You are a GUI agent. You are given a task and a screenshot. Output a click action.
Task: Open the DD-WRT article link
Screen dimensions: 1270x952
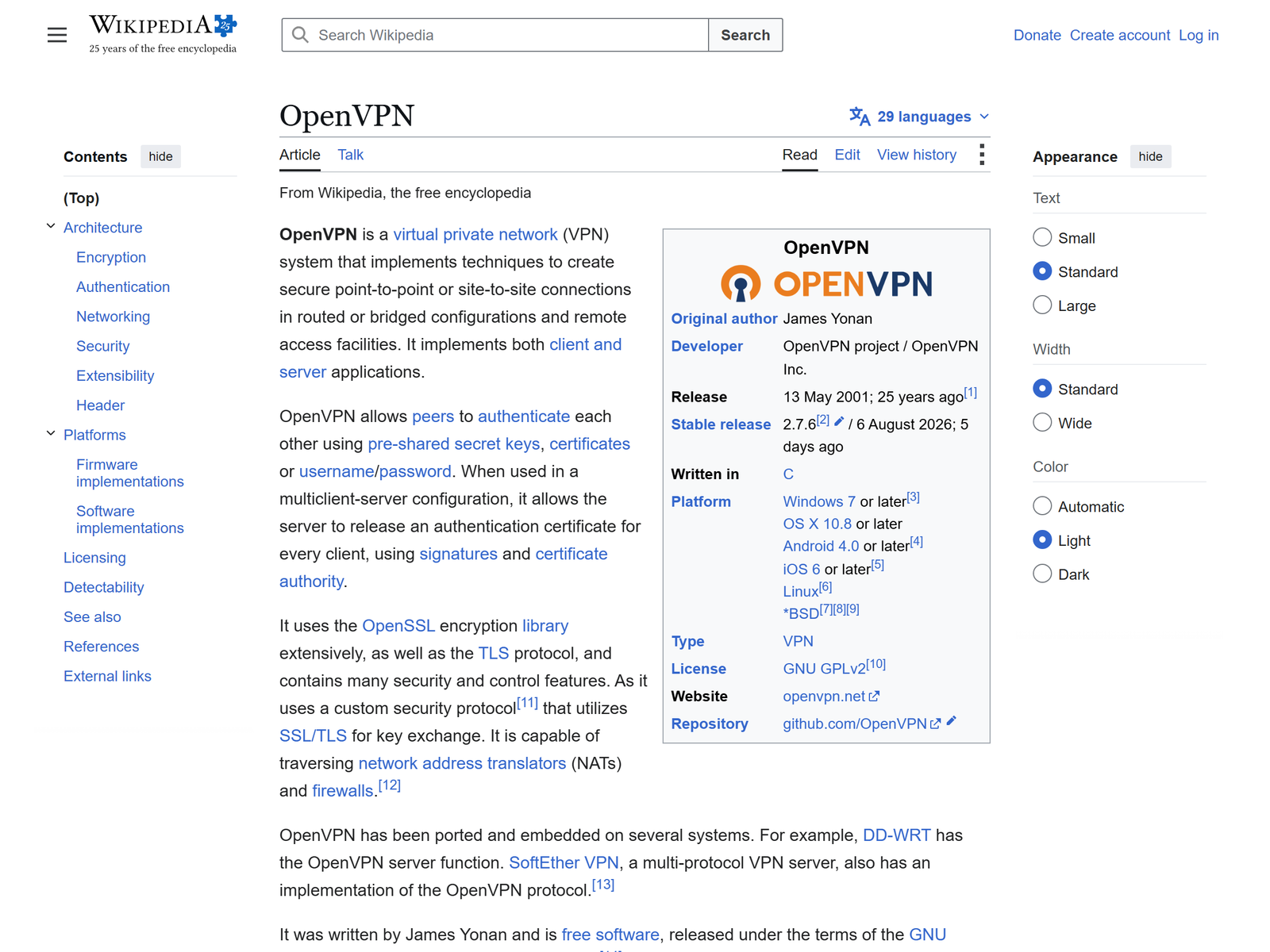tap(896, 835)
